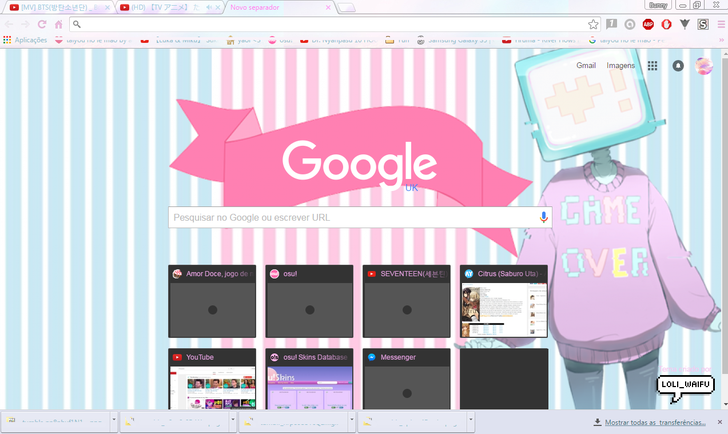Open the yaoi bookmark folder

coord(244,40)
